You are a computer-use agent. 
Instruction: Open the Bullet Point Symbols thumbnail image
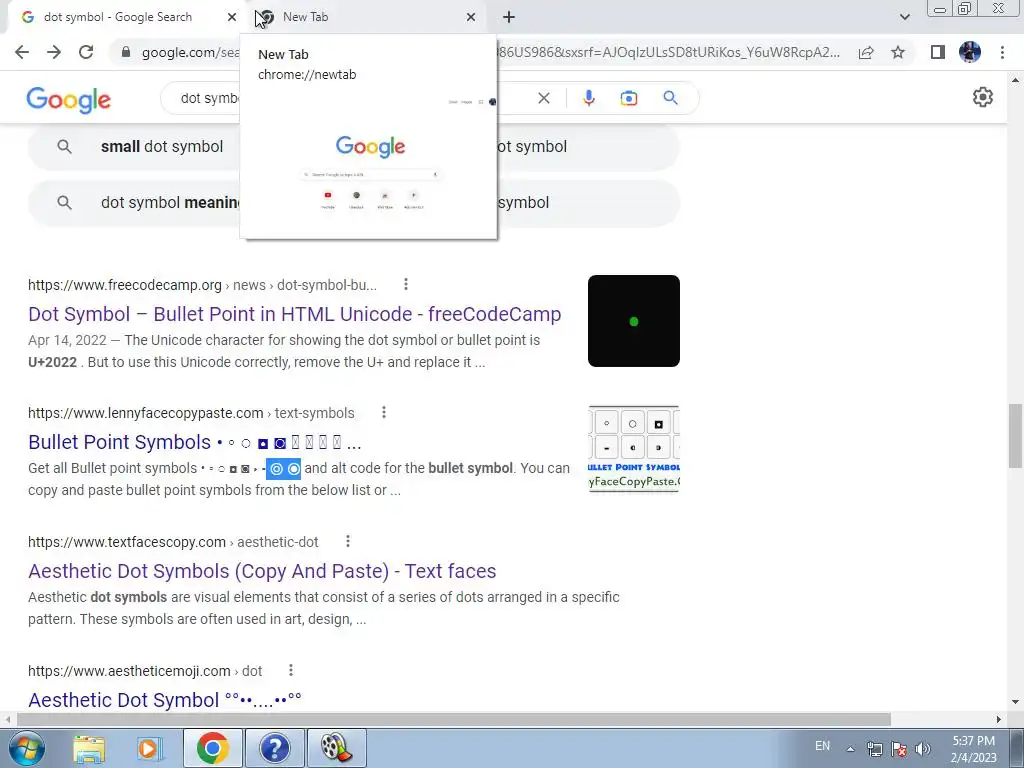click(x=633, y=449)
